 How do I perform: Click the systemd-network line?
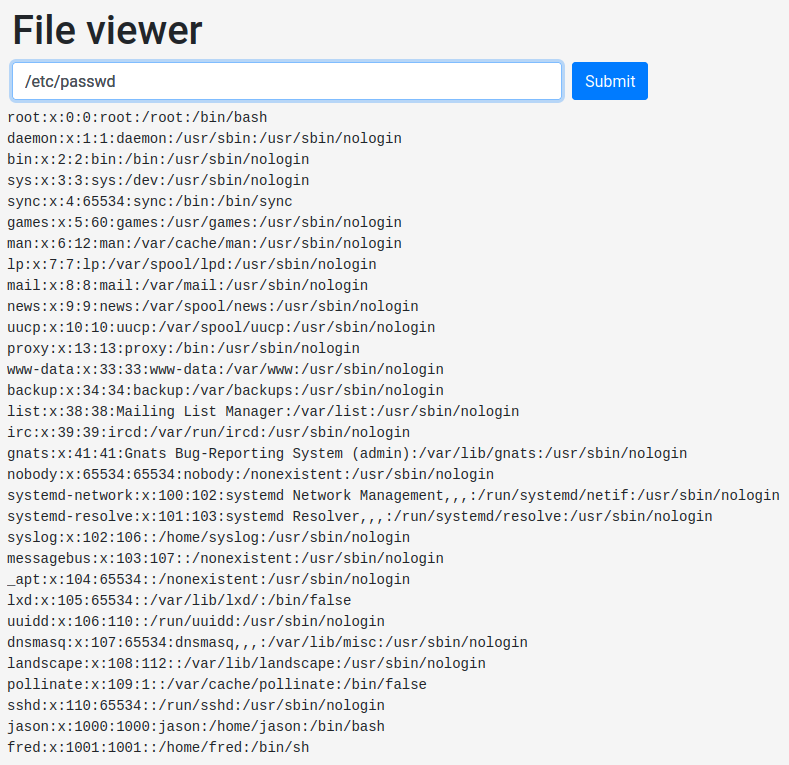393,496
